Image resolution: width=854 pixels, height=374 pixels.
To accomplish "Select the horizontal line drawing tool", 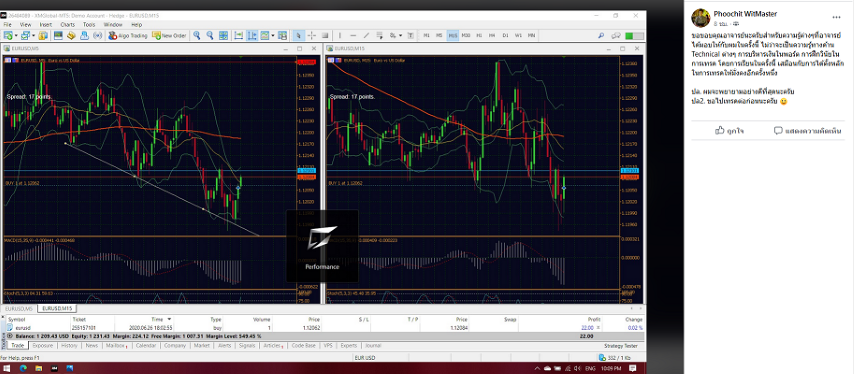I will [353, 35].
